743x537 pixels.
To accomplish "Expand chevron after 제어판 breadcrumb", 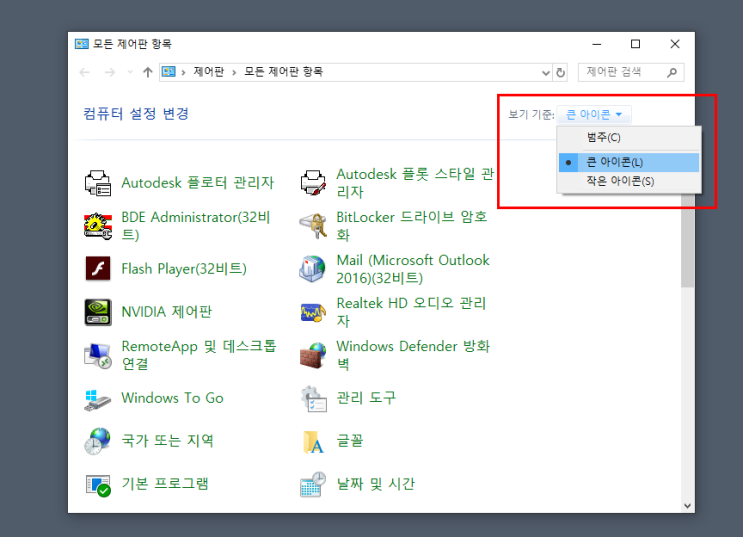I will tap(234, 73).
